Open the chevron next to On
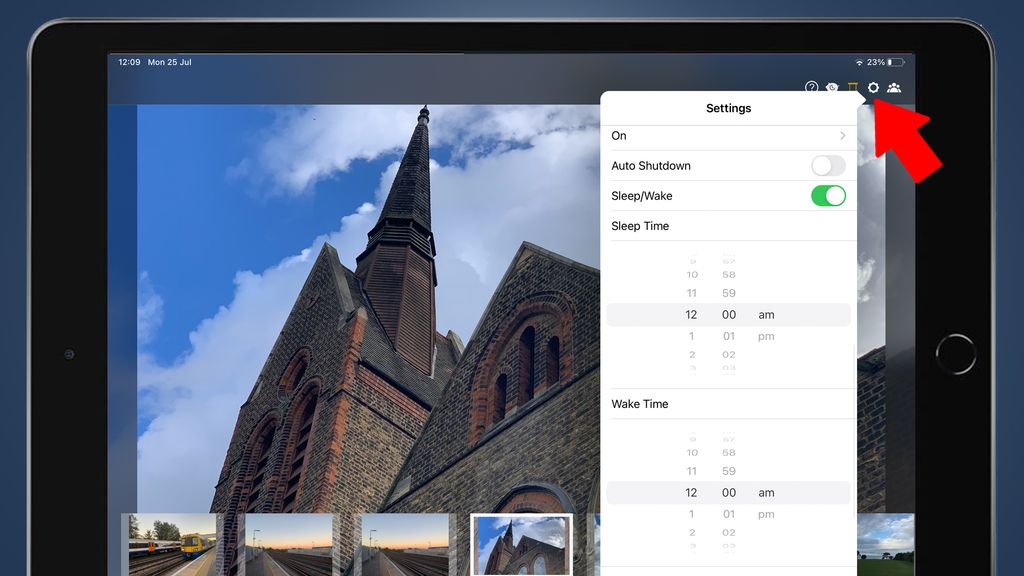This screenshot has width=1024, height=576. point(843,136)
